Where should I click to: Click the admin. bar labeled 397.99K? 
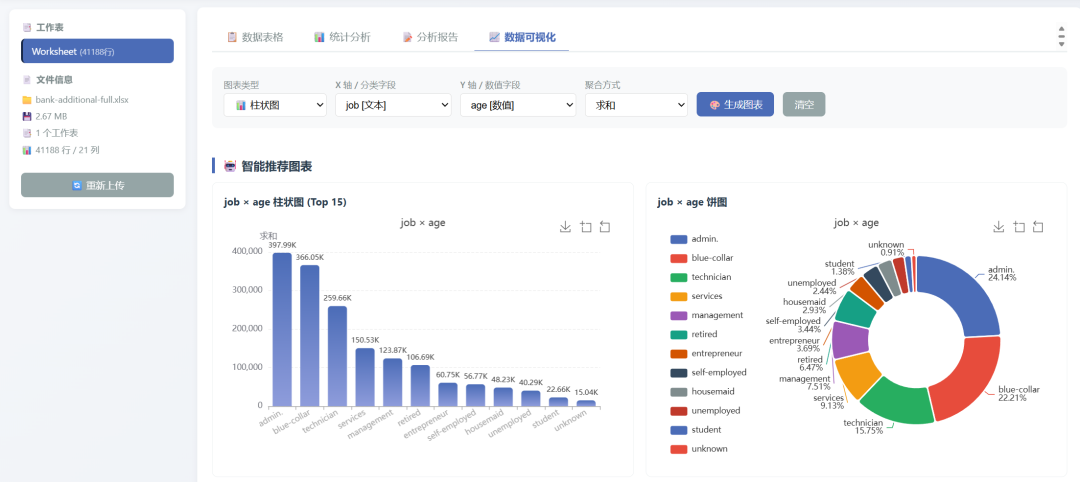(x=282, y=329)
